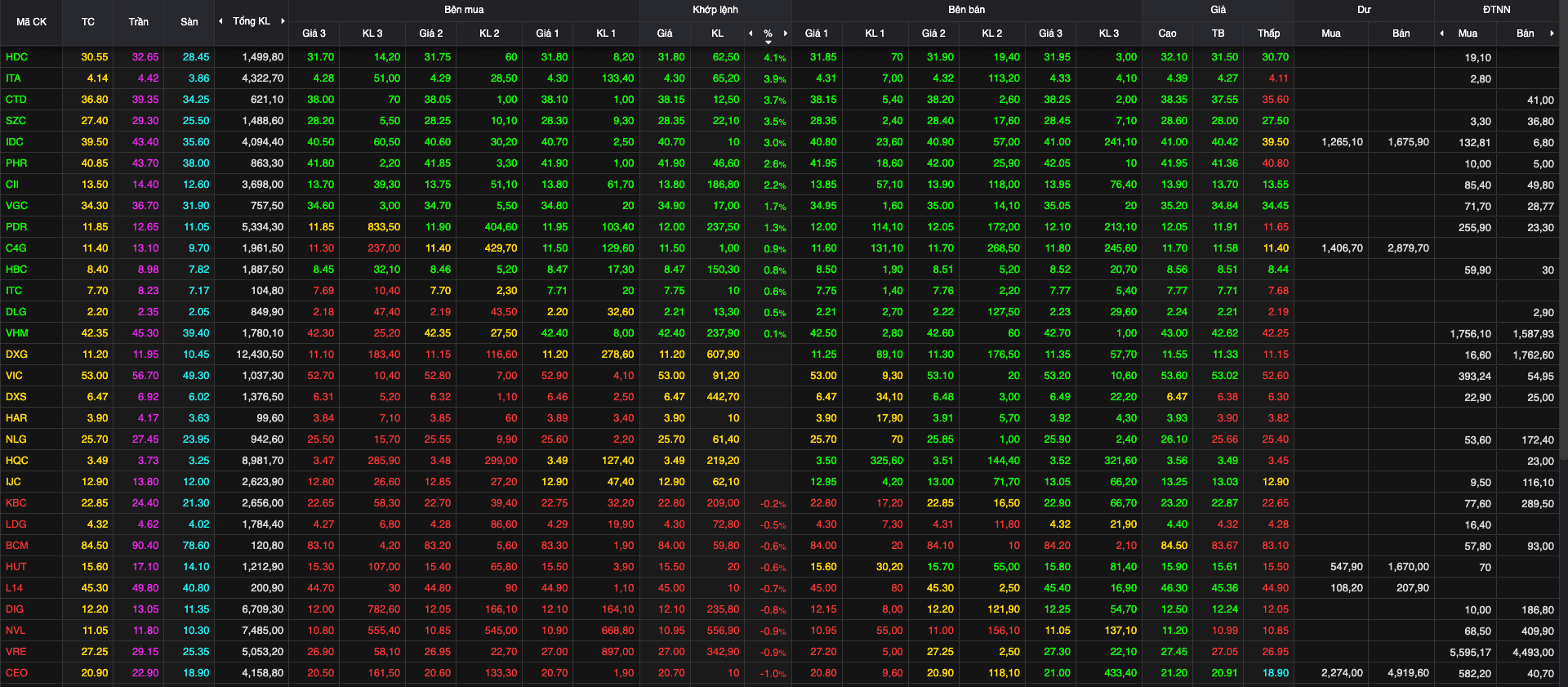
Task: Click the left arrow before ĐTNN Mua
Action: (1442, 33)
